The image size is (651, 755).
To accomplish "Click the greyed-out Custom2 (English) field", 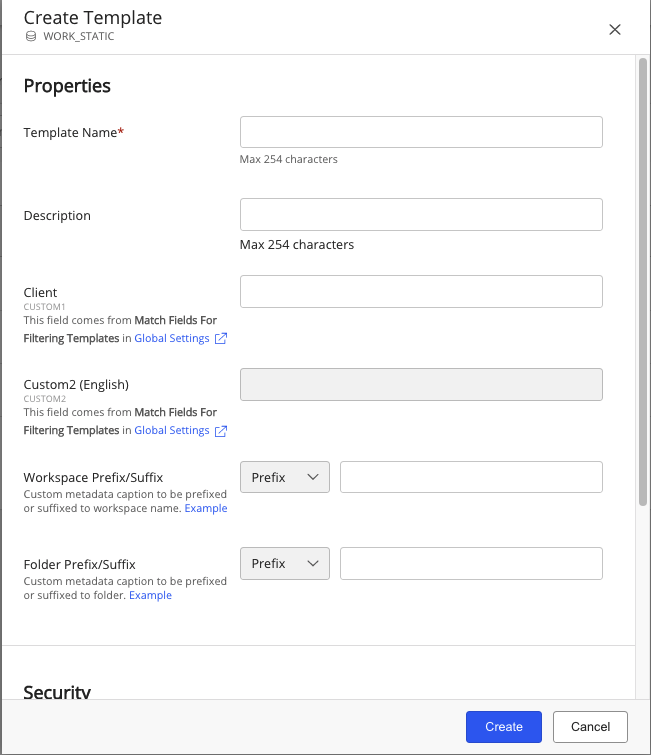I will [x=421, y=384].
